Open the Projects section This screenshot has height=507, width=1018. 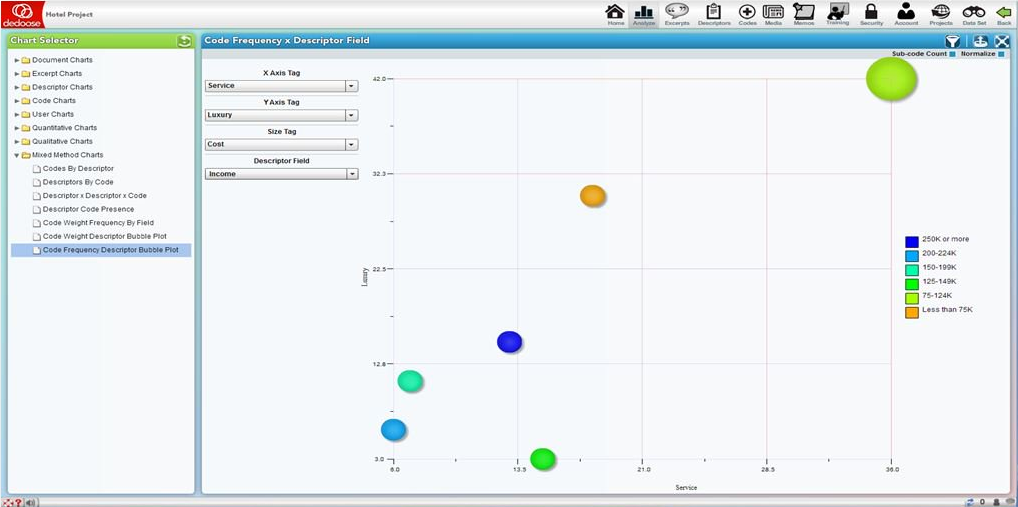click(940, 14)
